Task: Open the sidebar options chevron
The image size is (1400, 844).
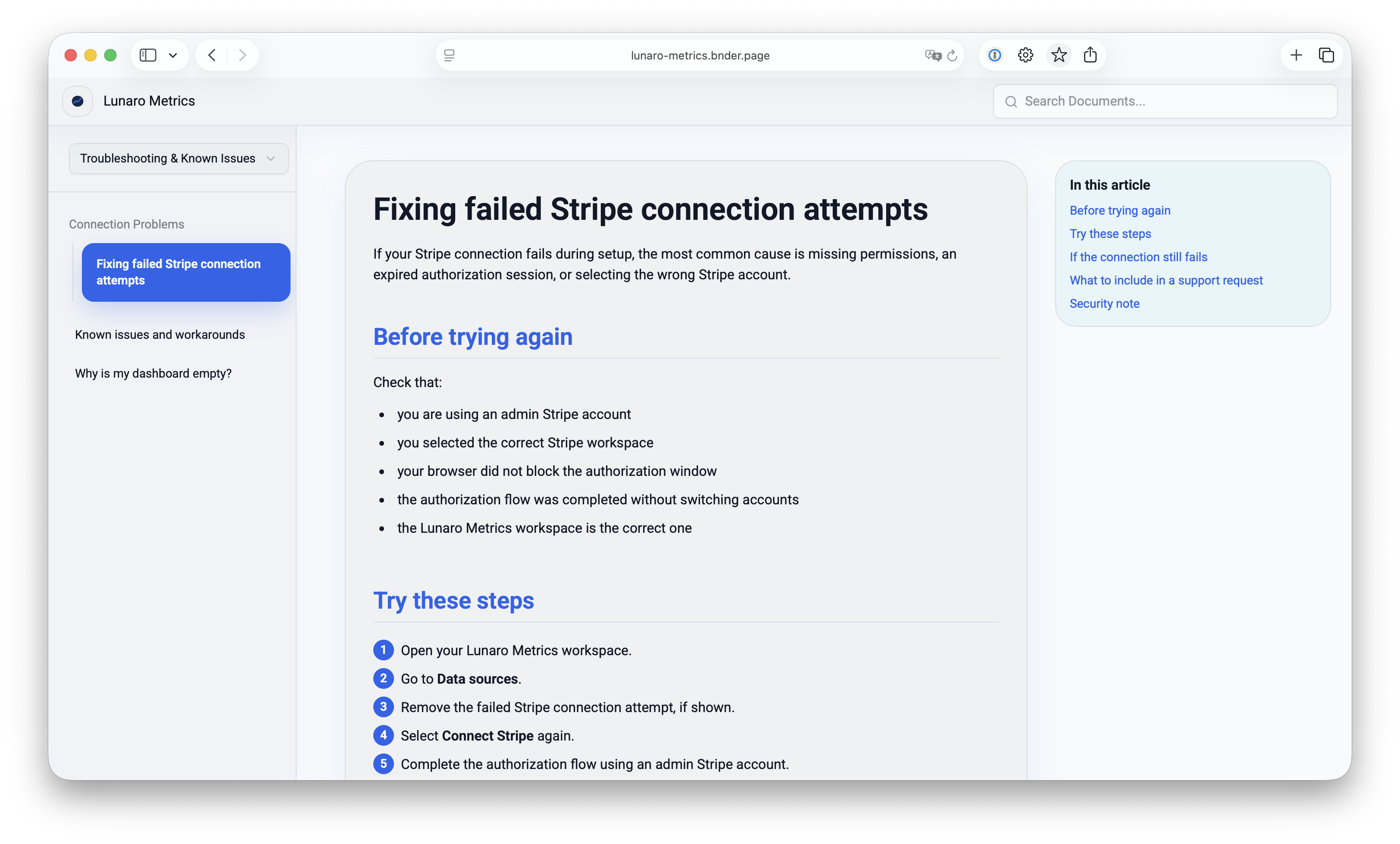Action: point(173,55)
